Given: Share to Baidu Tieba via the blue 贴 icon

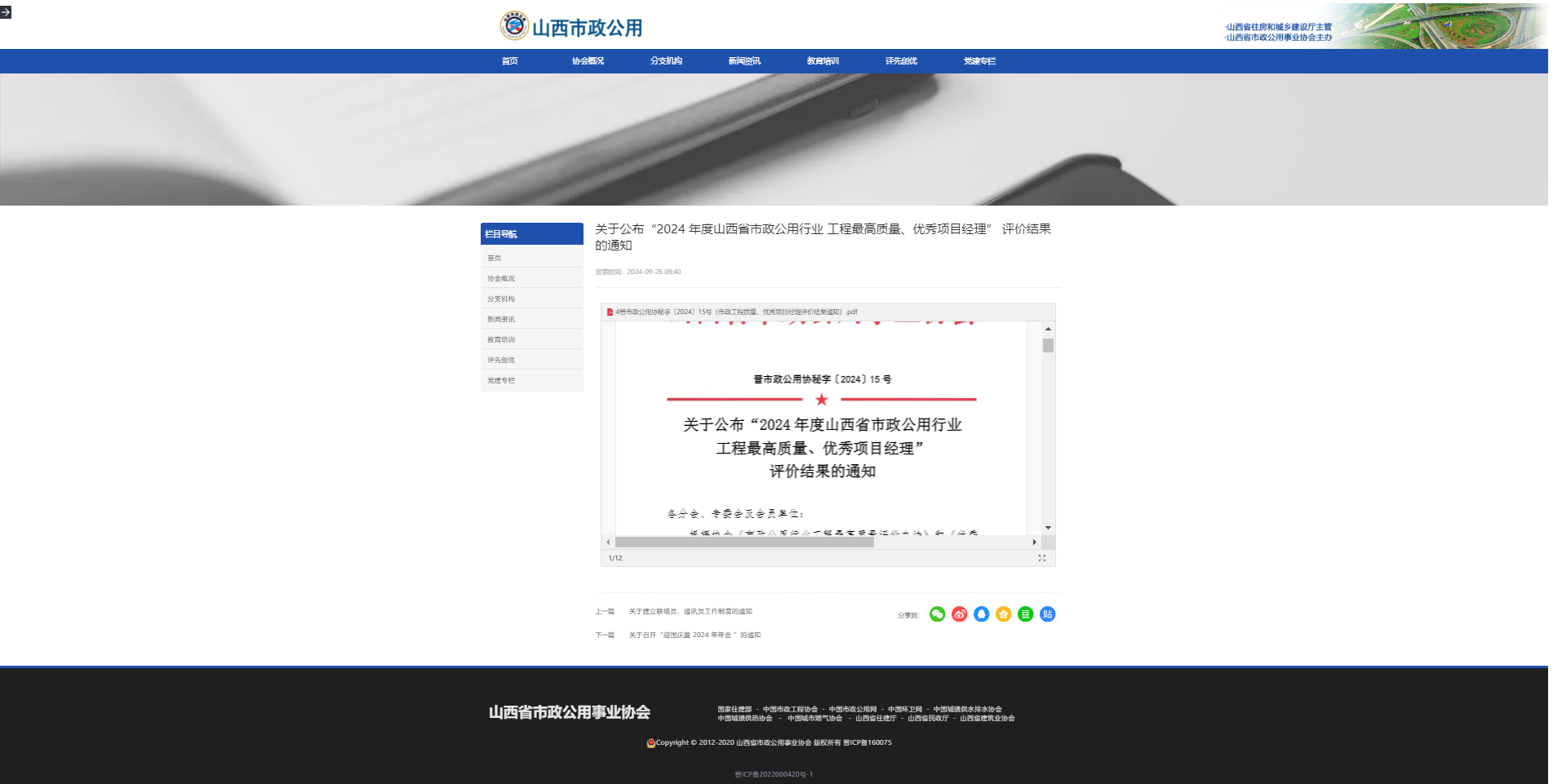Looking at the screenshot, I should [x=1048, y=614].
